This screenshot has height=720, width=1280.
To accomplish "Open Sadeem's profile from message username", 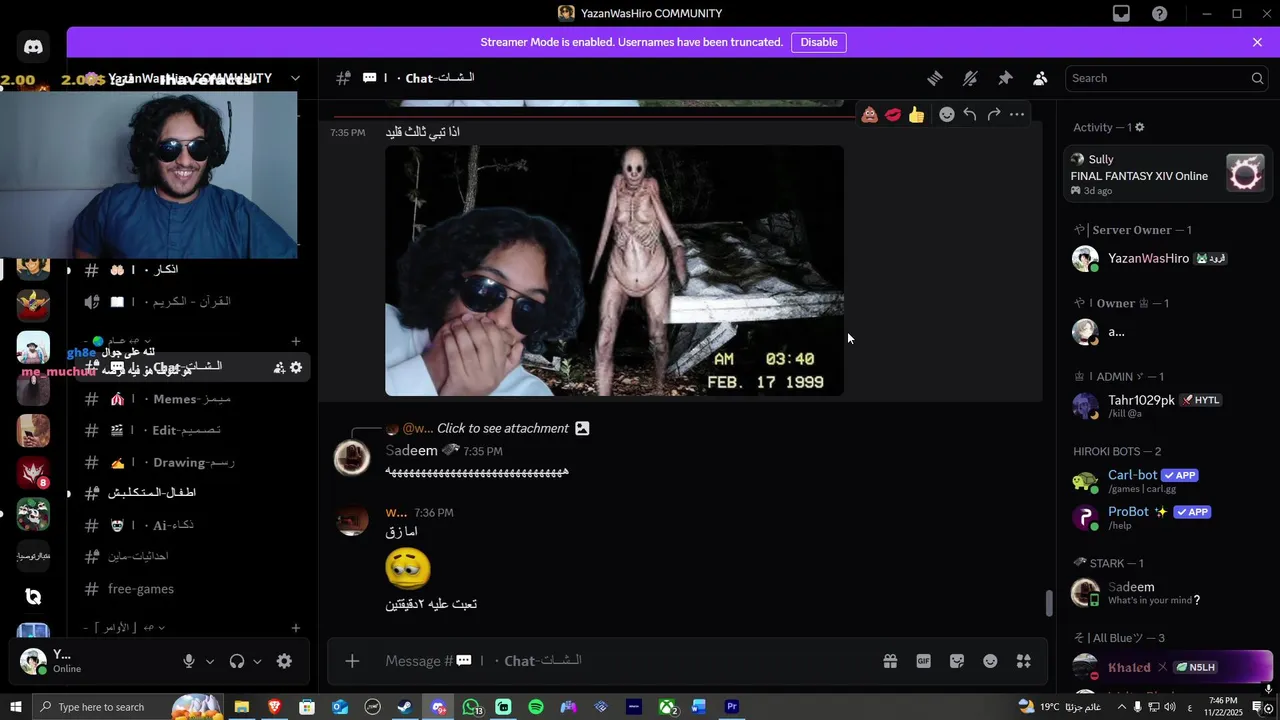I will 411,451.
